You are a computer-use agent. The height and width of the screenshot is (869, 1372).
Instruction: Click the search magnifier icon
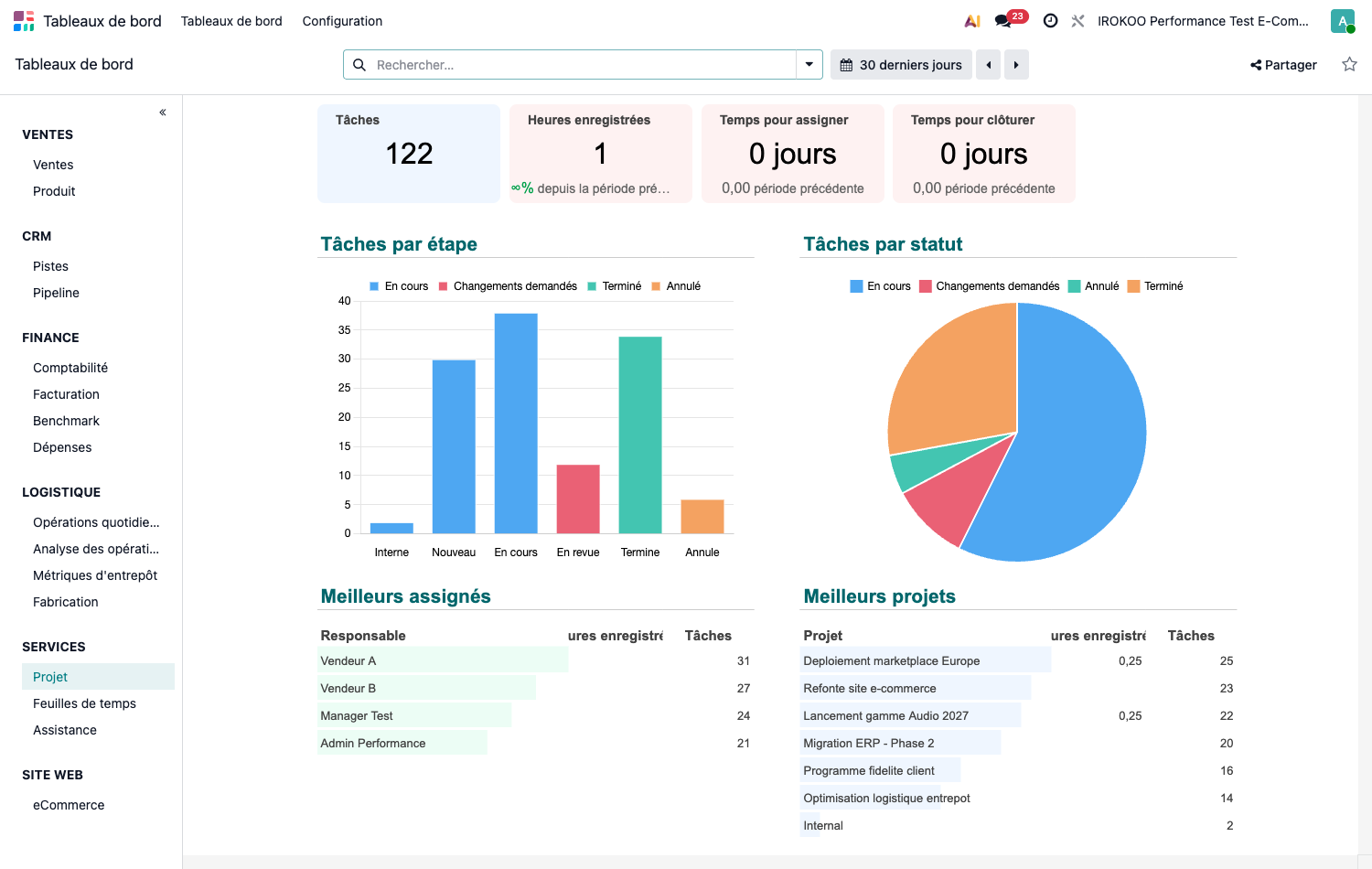click(x=359, y=65)
